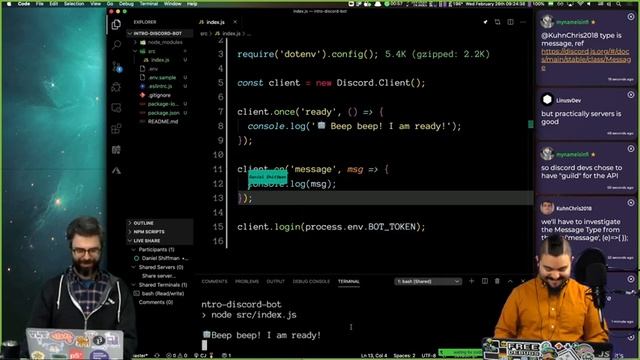Open the Debug menu in the menu bar
The height and width of the screenshot is (360, 640).
127,4
